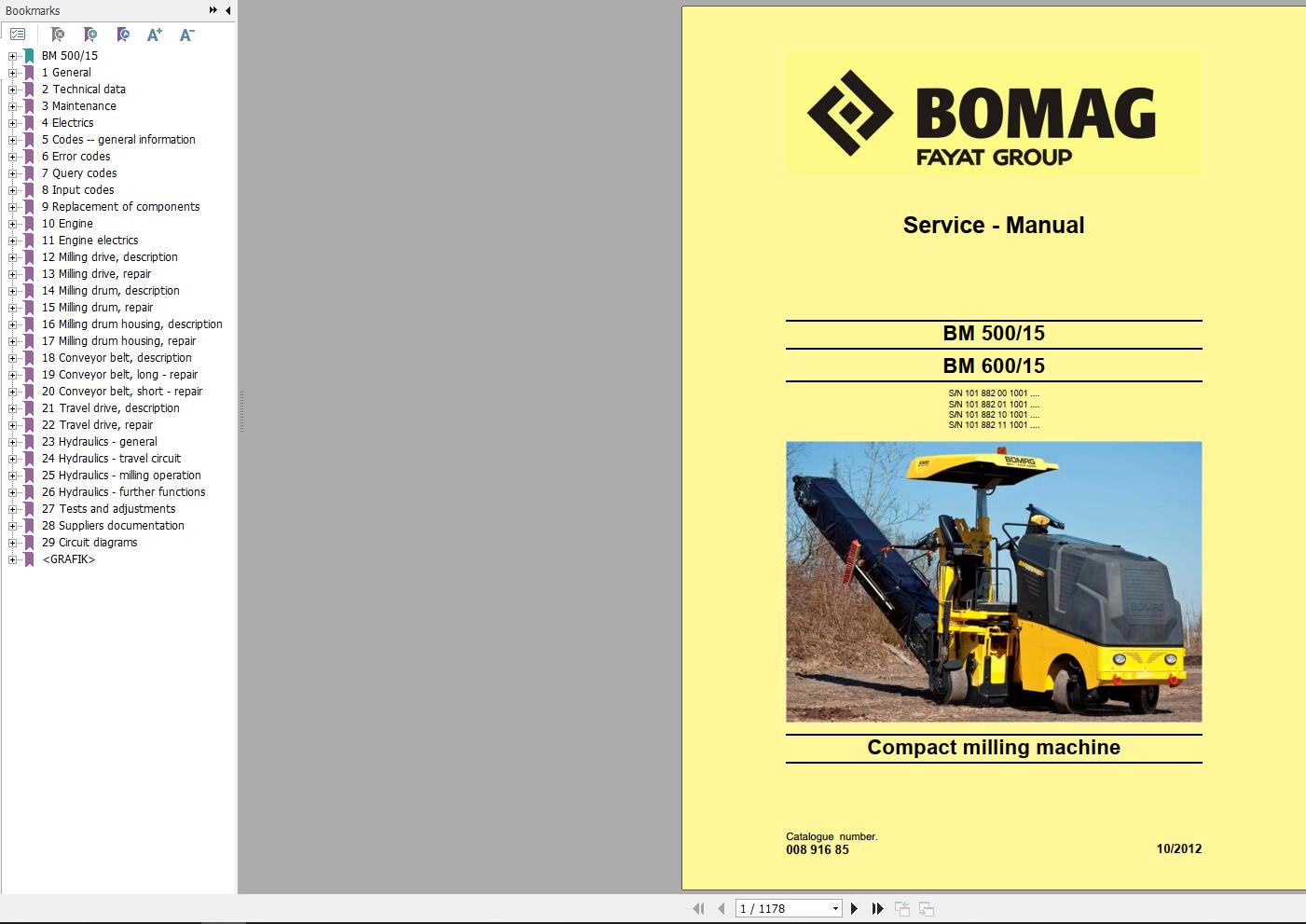Open bookmark 16 Milling drum housing, description

point(131,324)
